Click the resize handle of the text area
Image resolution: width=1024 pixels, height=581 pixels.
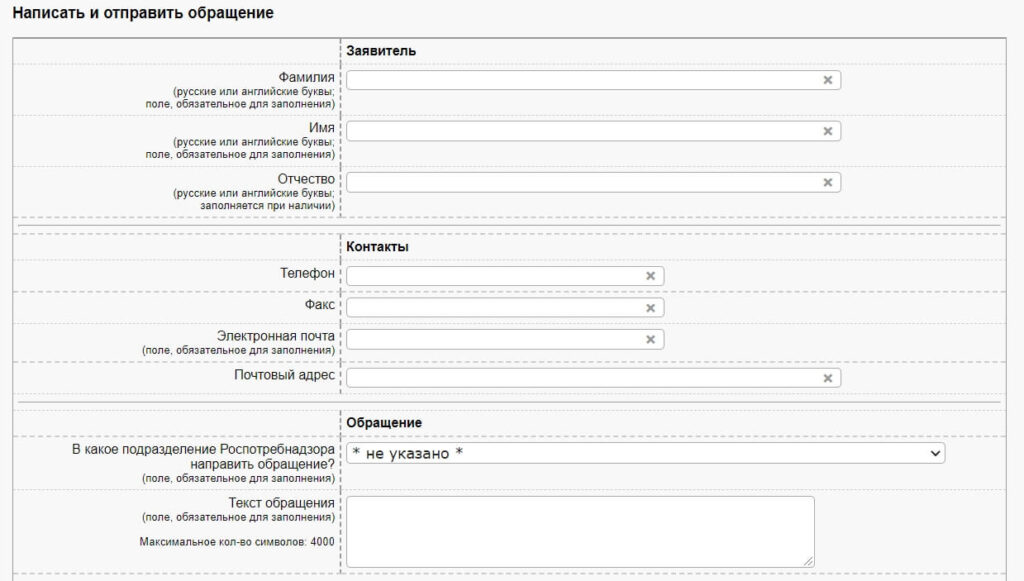click(x=809, y=562)
